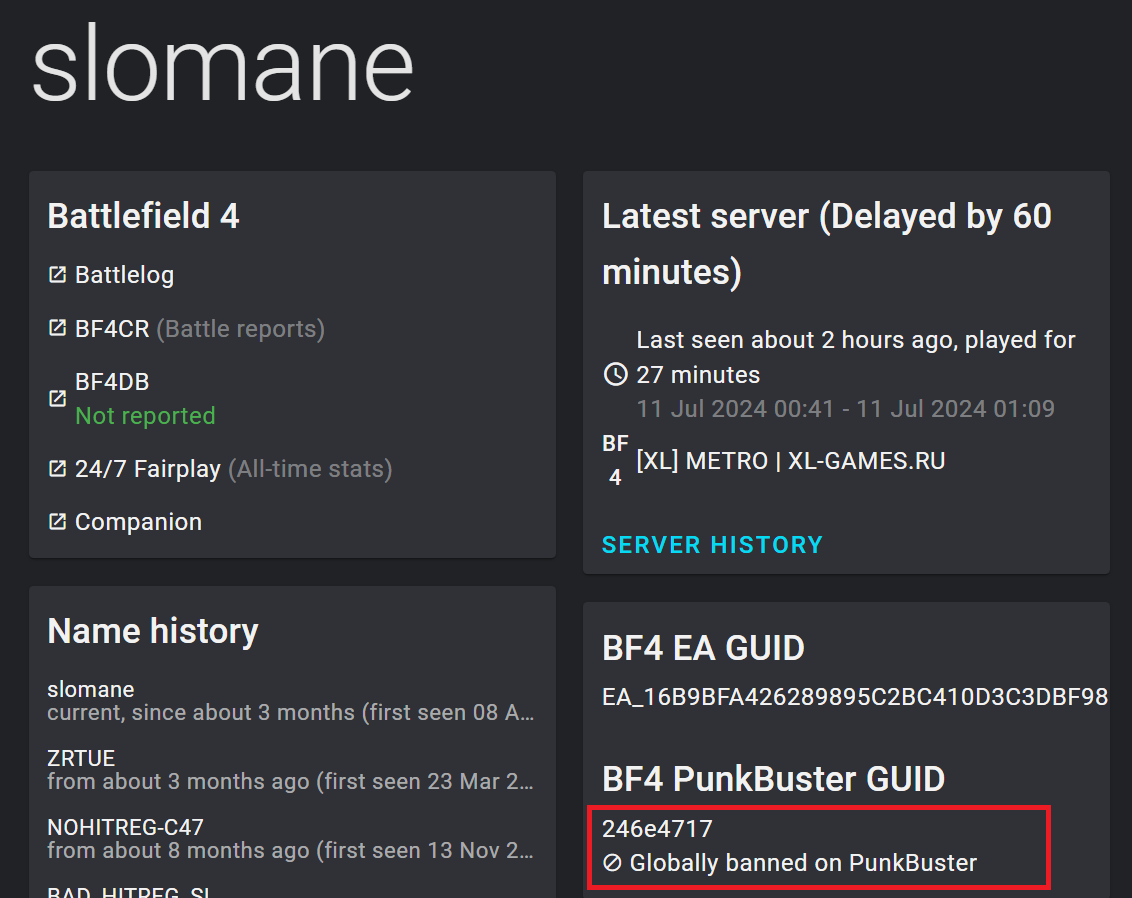This screenshot has width=1132, height=898.
Task: Click the BF4 game badge beside server name
Action: pyautogui.click(x=616, y=460)
